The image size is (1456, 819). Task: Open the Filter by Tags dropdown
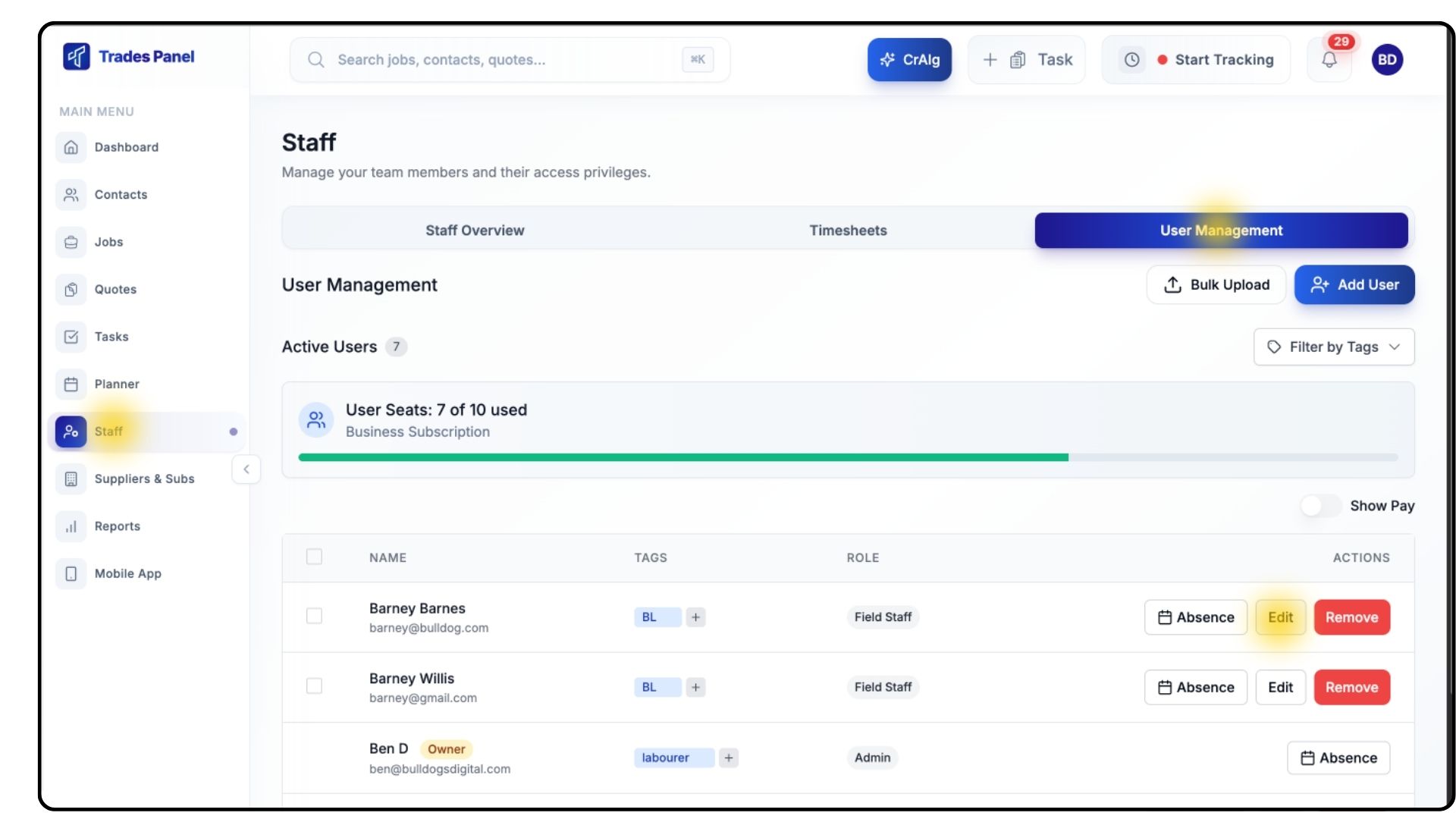[x=1334, y=347]
